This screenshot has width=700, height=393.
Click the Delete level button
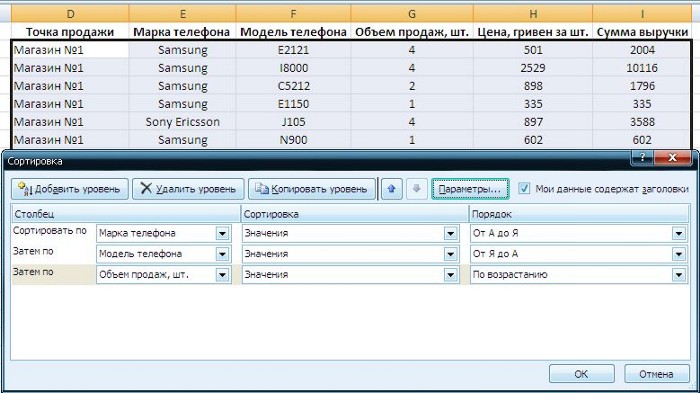tap(188, 189)
